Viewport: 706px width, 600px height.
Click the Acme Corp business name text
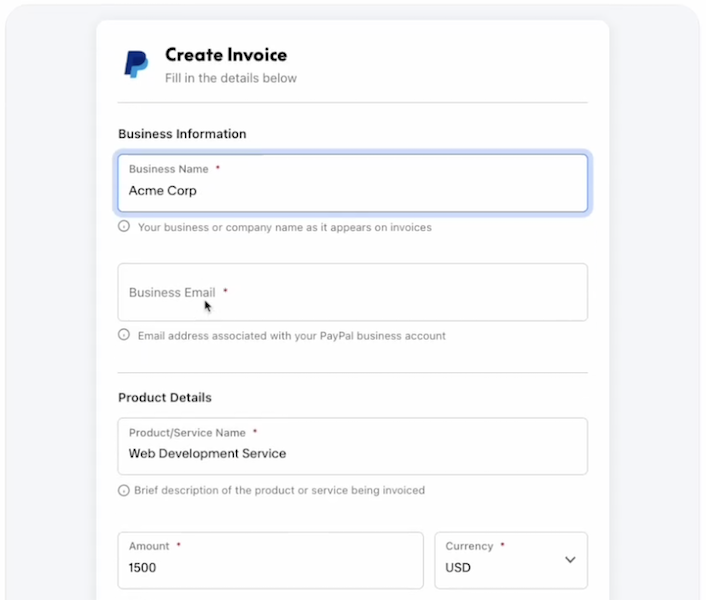point(162,190)
